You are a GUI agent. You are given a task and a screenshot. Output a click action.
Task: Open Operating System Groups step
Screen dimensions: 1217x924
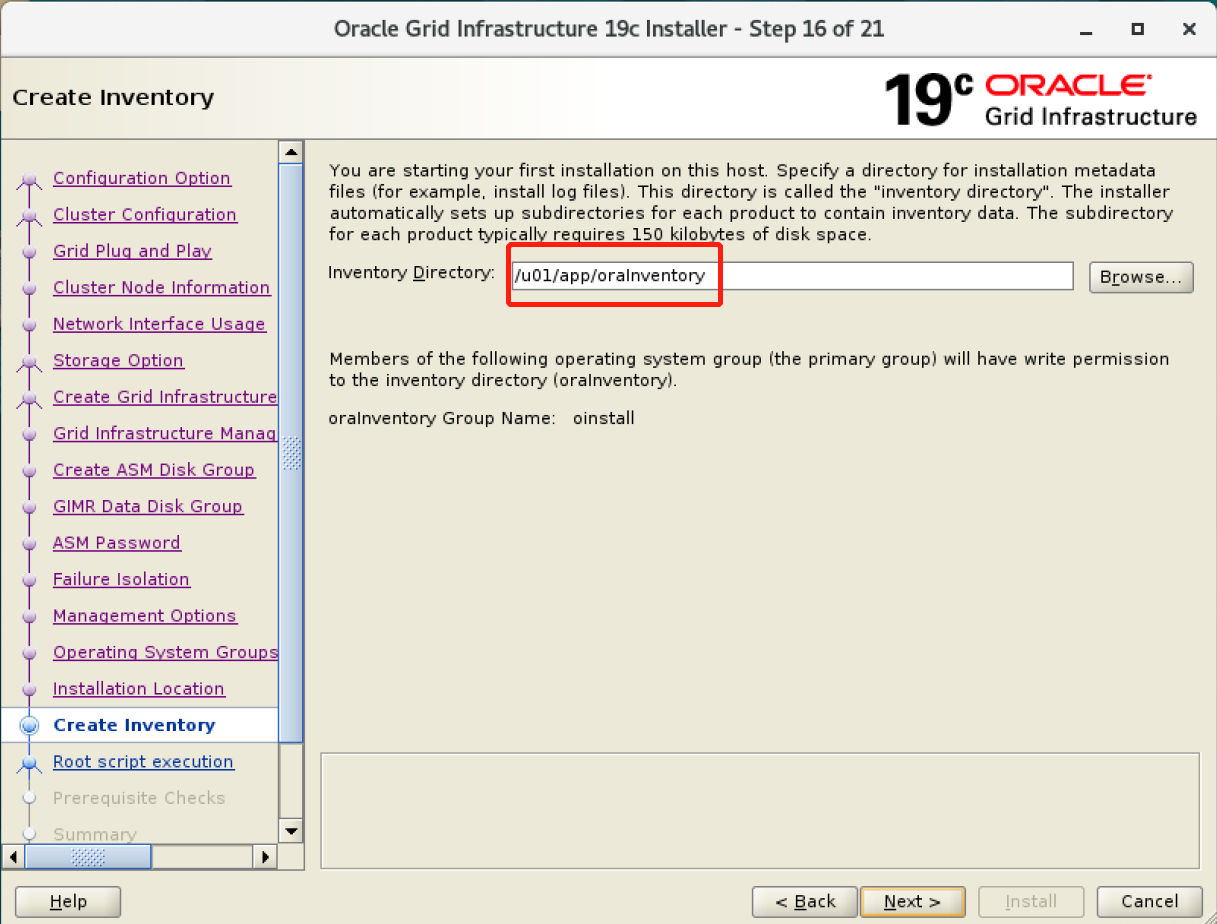point(165,653)
